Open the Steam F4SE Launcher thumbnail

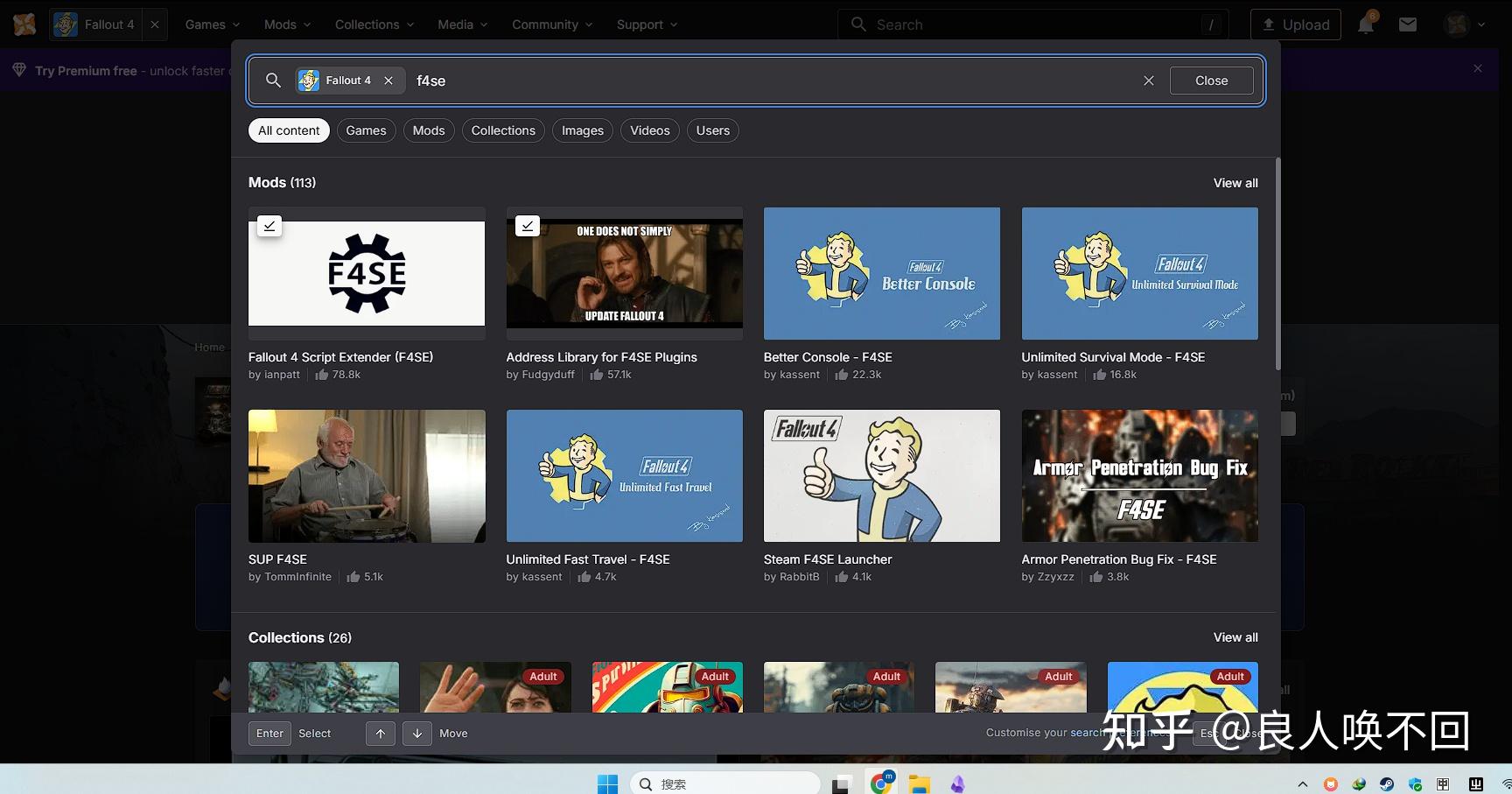coord(881,475)
